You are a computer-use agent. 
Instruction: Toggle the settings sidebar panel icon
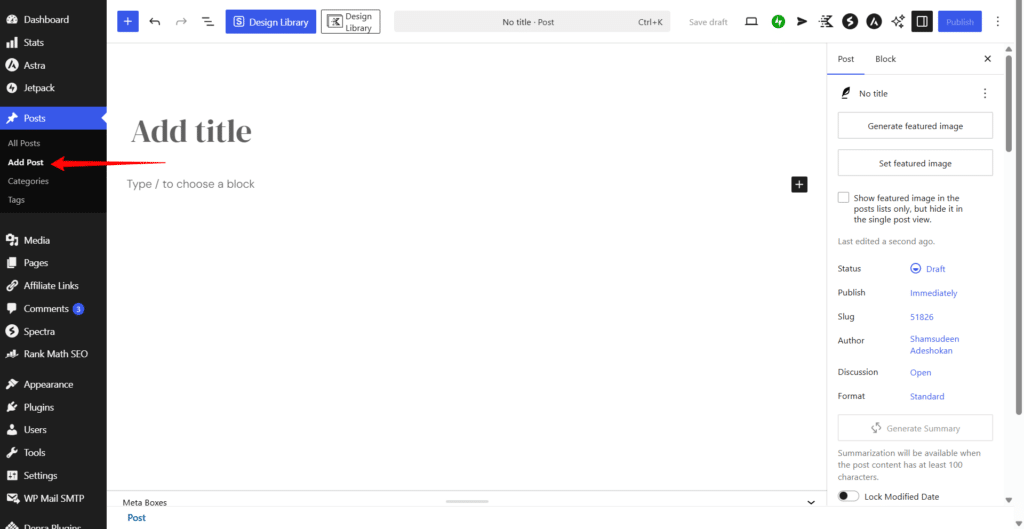click(x=922, y=22)
